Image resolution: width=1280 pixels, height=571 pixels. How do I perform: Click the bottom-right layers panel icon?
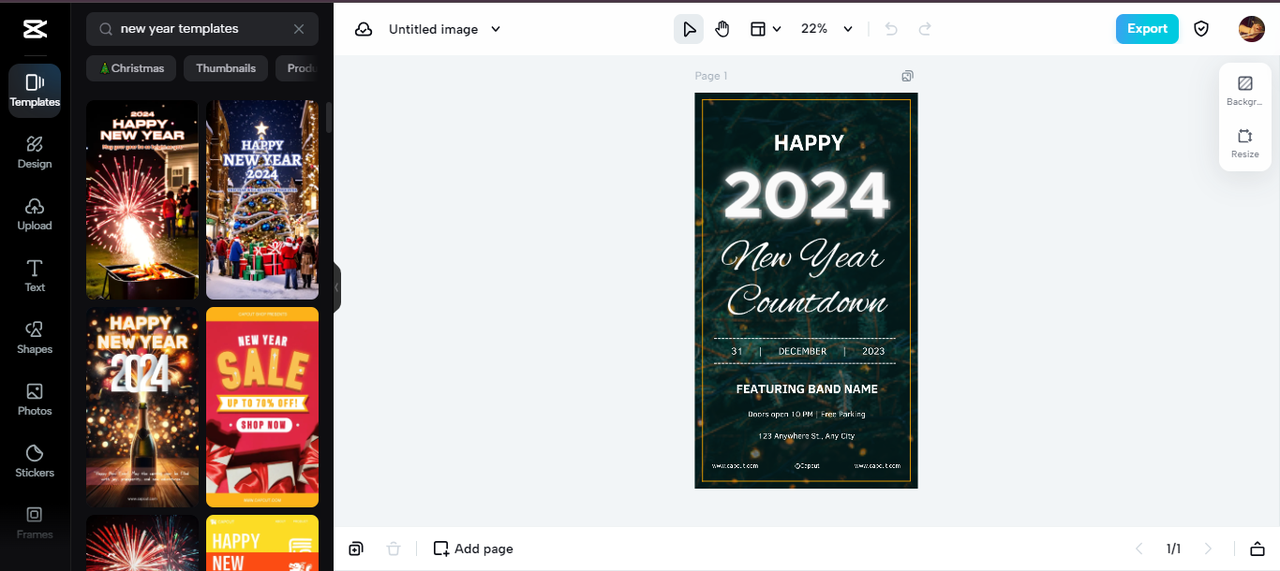[x=1257, y=548]
